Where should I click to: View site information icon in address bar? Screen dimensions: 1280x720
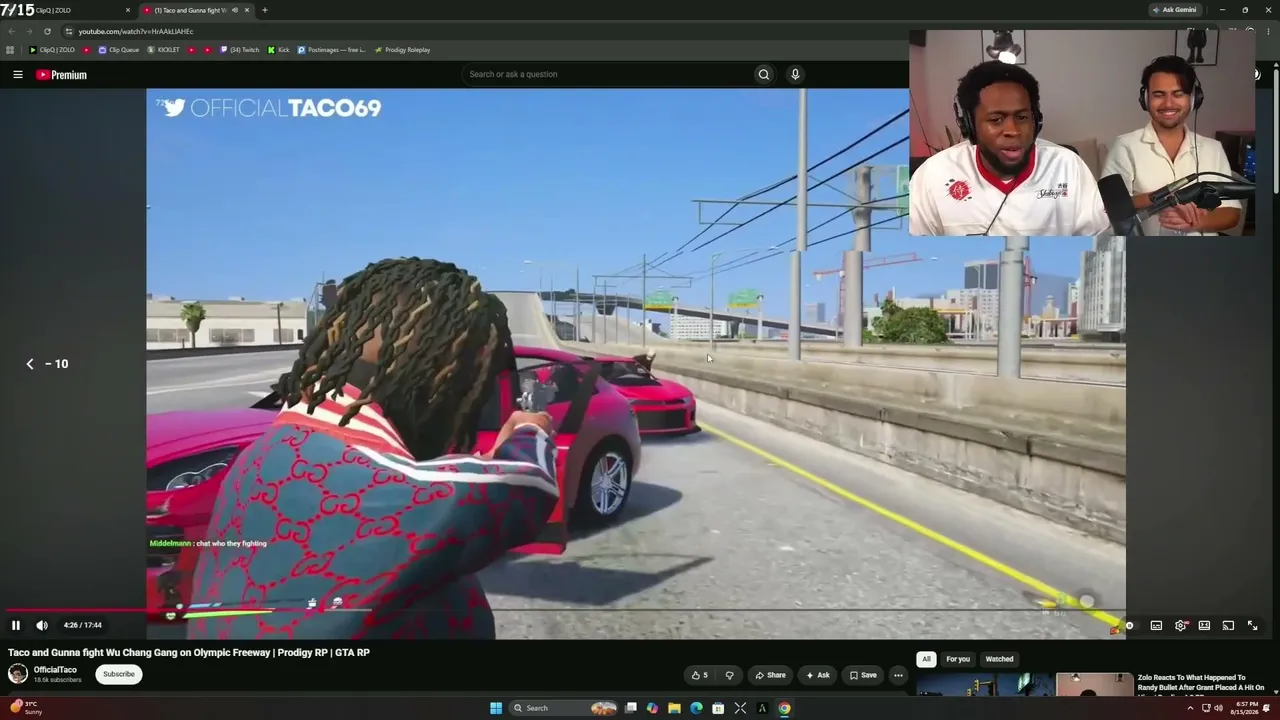click(x=69, y=31)
